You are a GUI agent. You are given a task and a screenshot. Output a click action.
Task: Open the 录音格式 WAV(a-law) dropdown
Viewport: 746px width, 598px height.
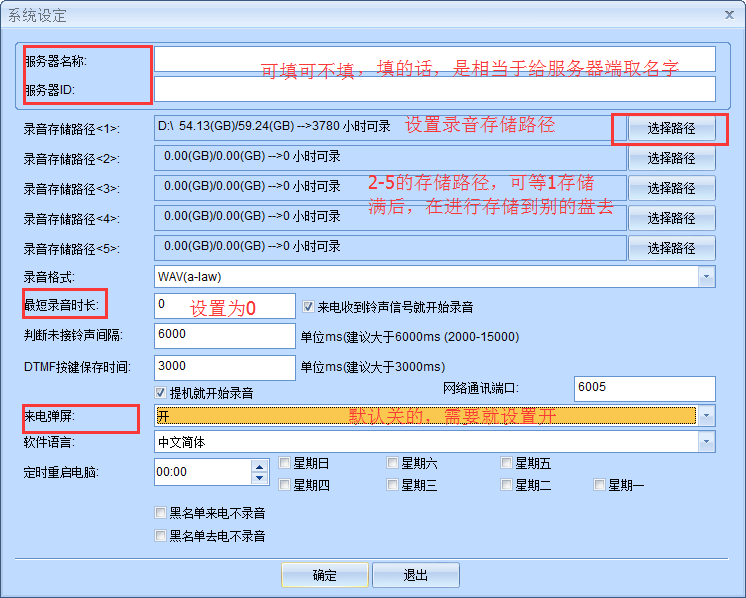(x=706, y=277)
